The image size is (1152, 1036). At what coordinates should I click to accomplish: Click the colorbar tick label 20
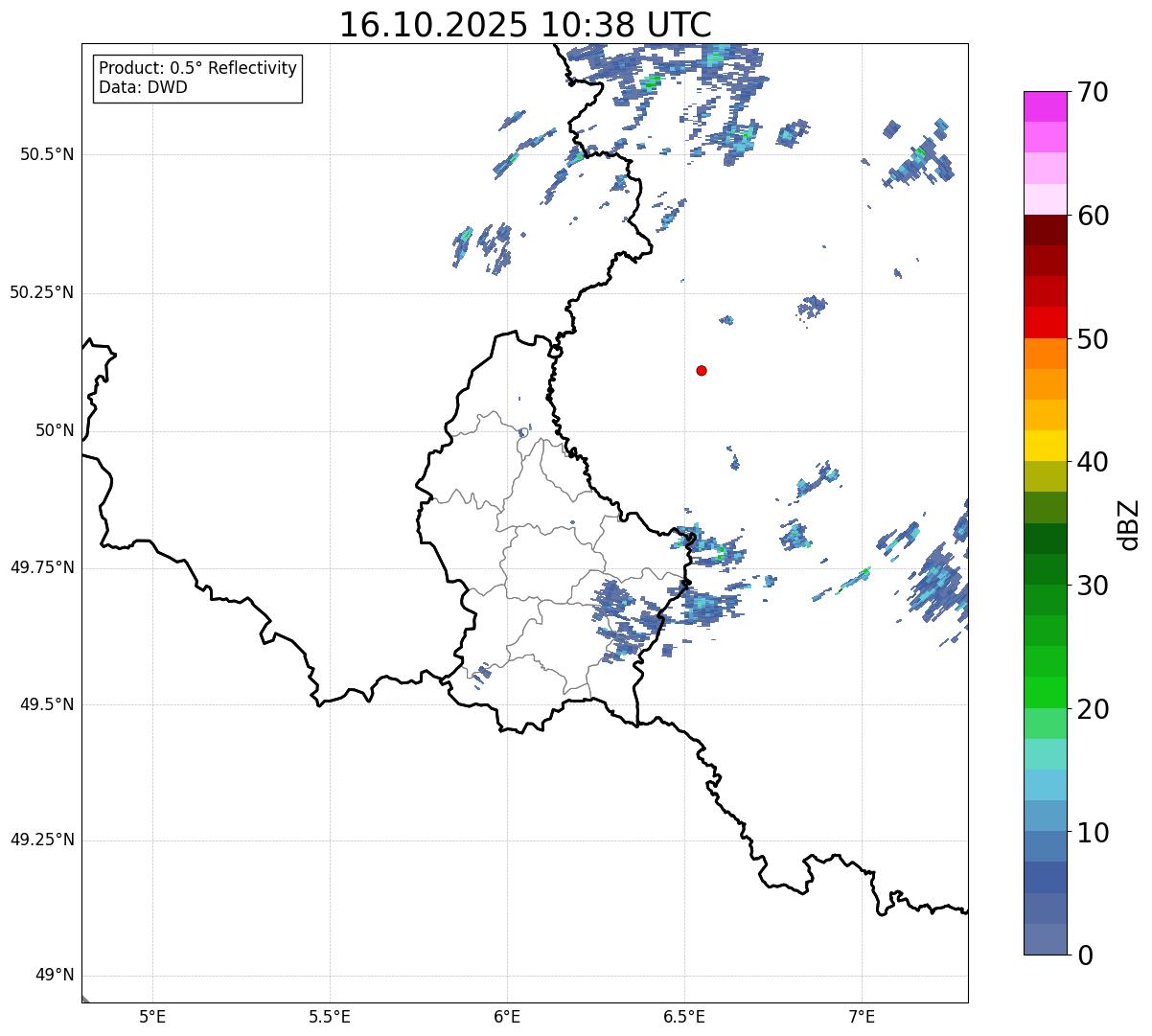click(1093, 710)
